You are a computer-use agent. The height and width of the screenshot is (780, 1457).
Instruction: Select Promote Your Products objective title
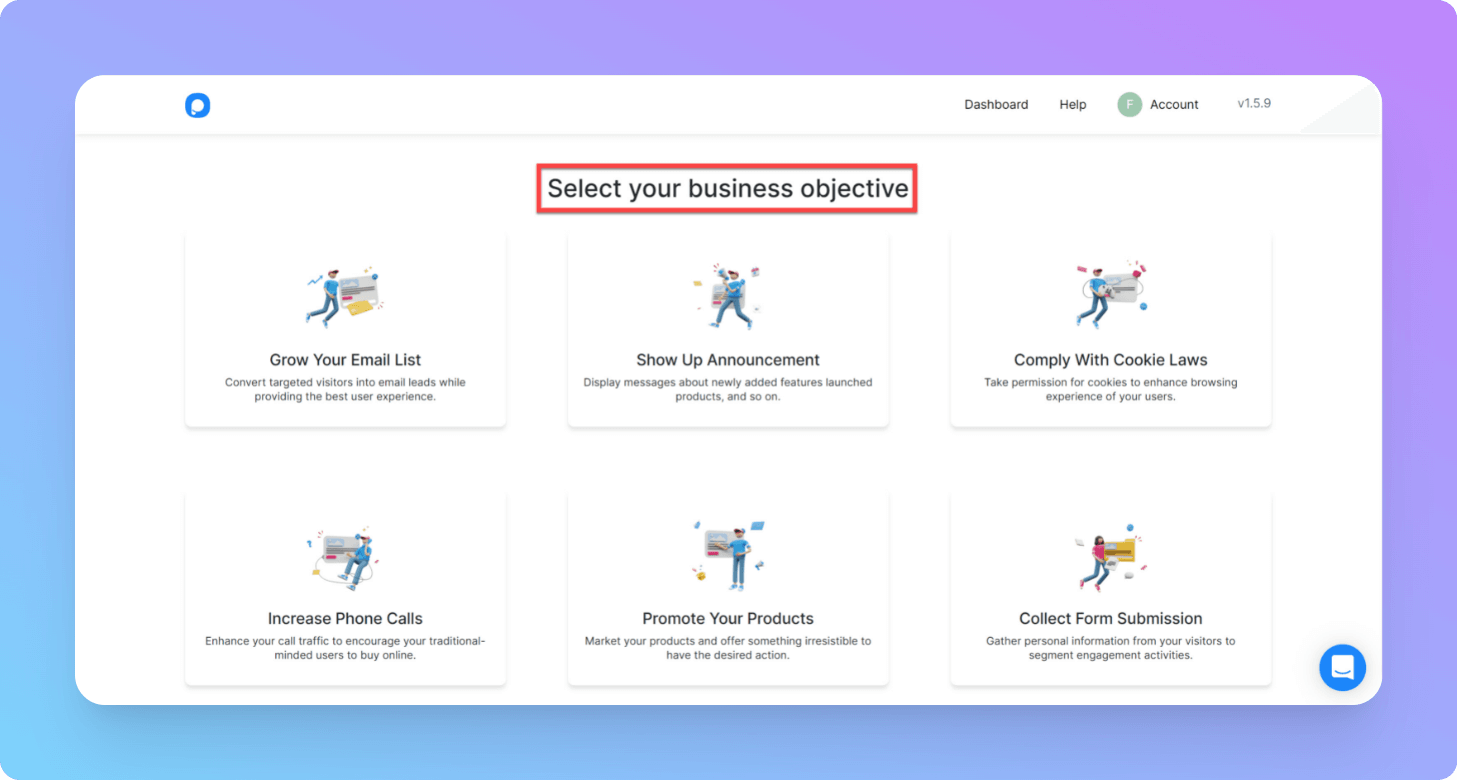tap(728, 618)
